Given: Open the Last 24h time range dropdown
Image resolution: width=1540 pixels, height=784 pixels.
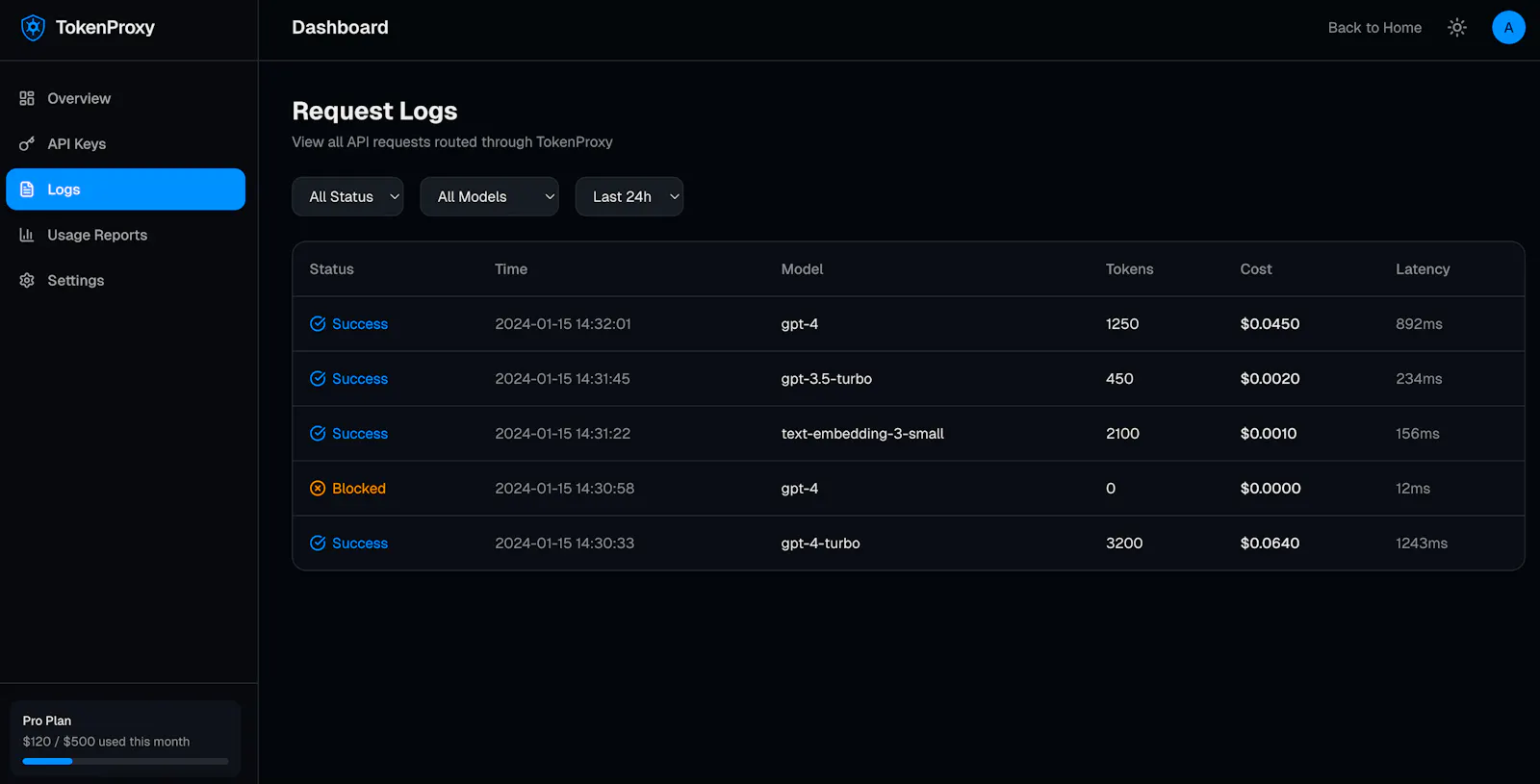Looking at the screenshot, I should tap(629, 196).
